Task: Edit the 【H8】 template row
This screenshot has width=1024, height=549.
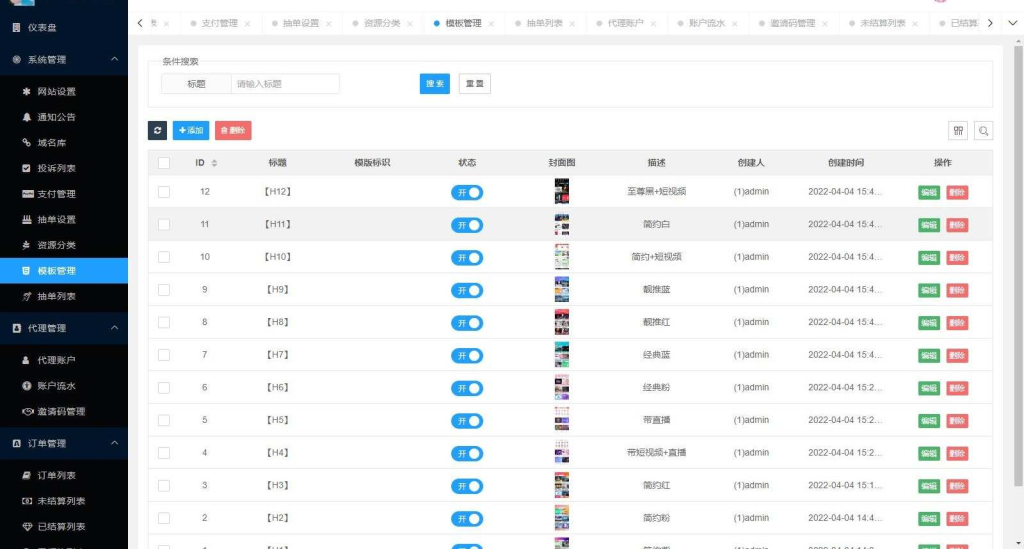Action: click(x=929, y=323)
